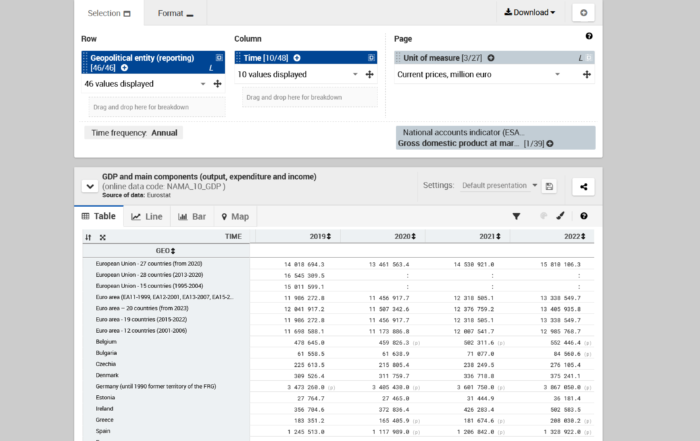700x441 pixels.
Task: Click National accounts indicator dimension block
Action: [x=496, y=138]
